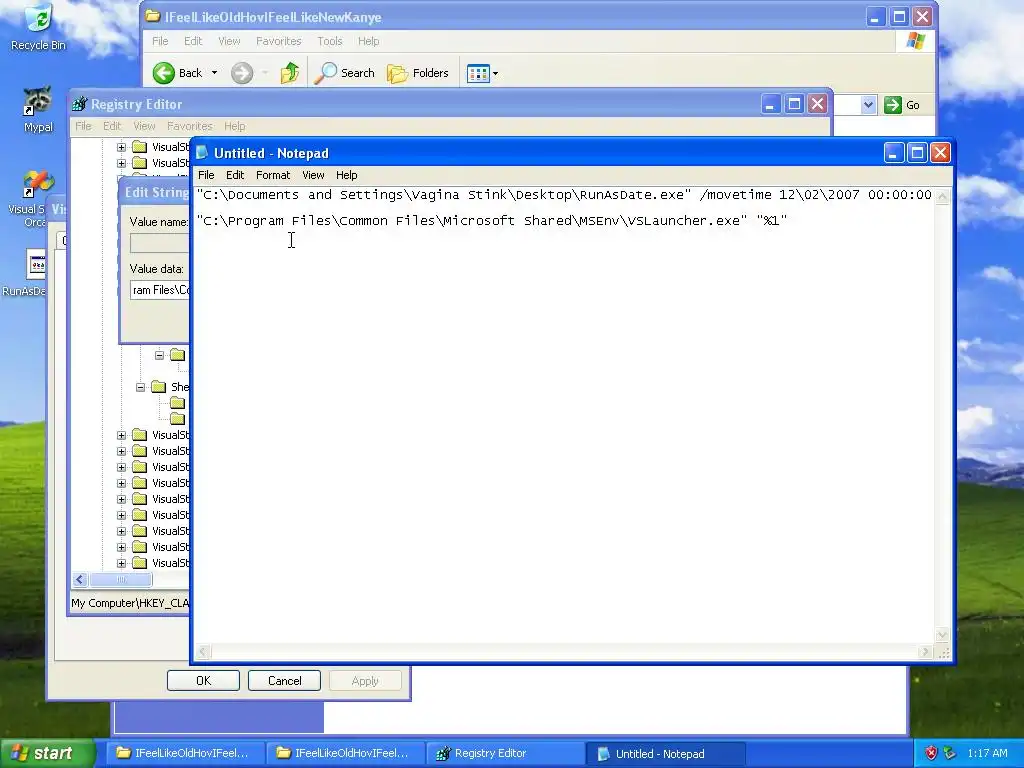This screenshot has height=768, width=1024.
Task: Open Search in the Explorer toolbar
Action: [344, 73]
